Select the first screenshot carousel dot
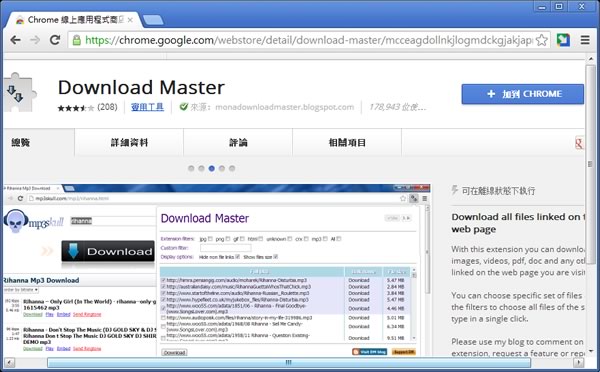 tap(191, 168)
